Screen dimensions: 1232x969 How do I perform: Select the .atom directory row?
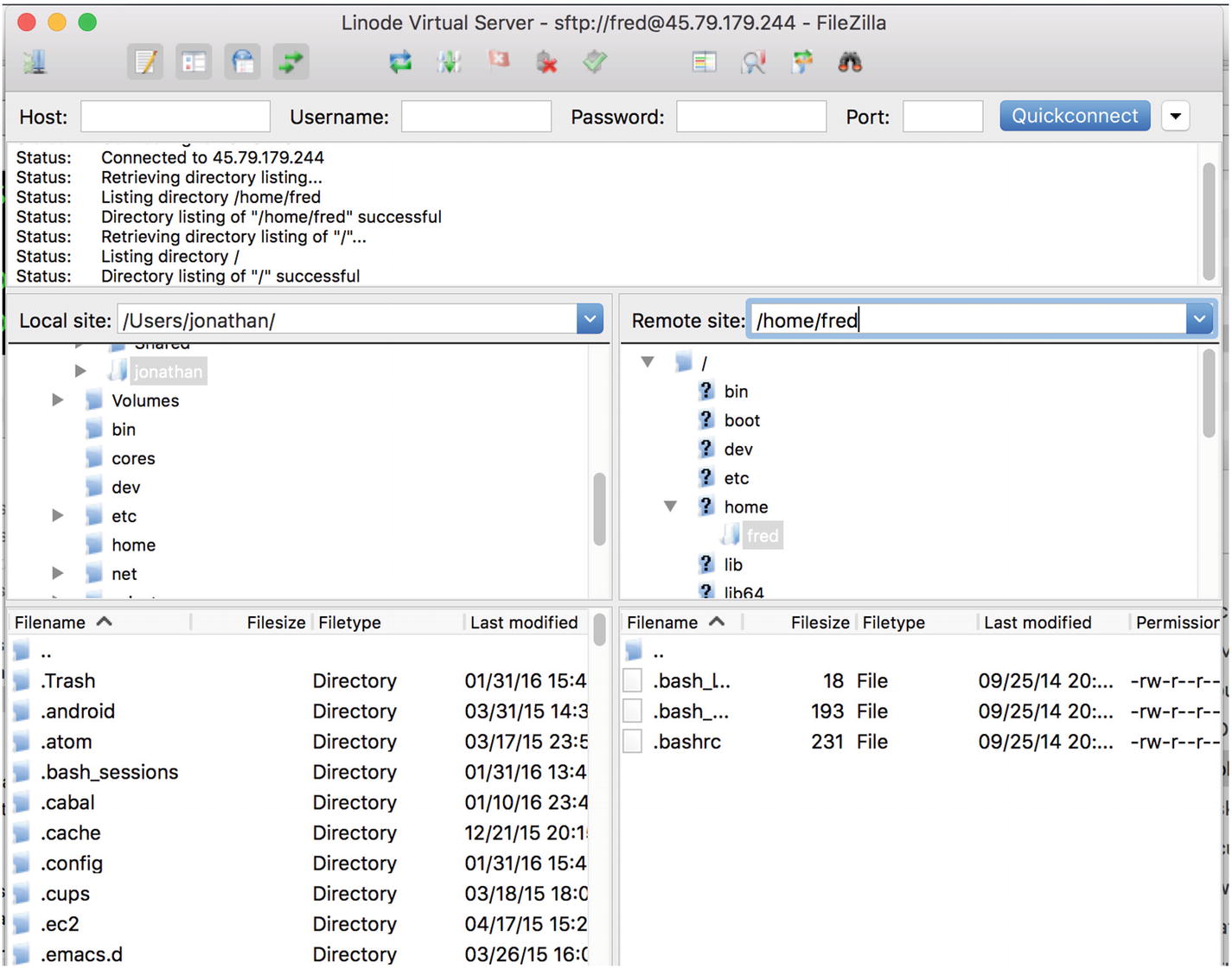(299, 742)
